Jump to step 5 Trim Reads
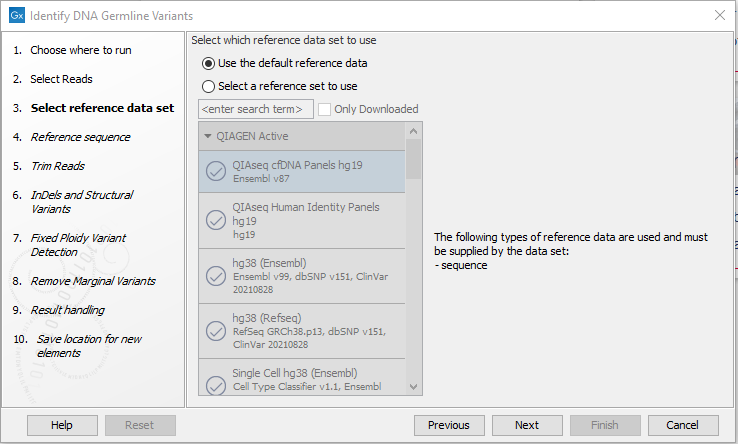Image resolution: width=738 pixels, height=444 pixels. tap(57, 166)
